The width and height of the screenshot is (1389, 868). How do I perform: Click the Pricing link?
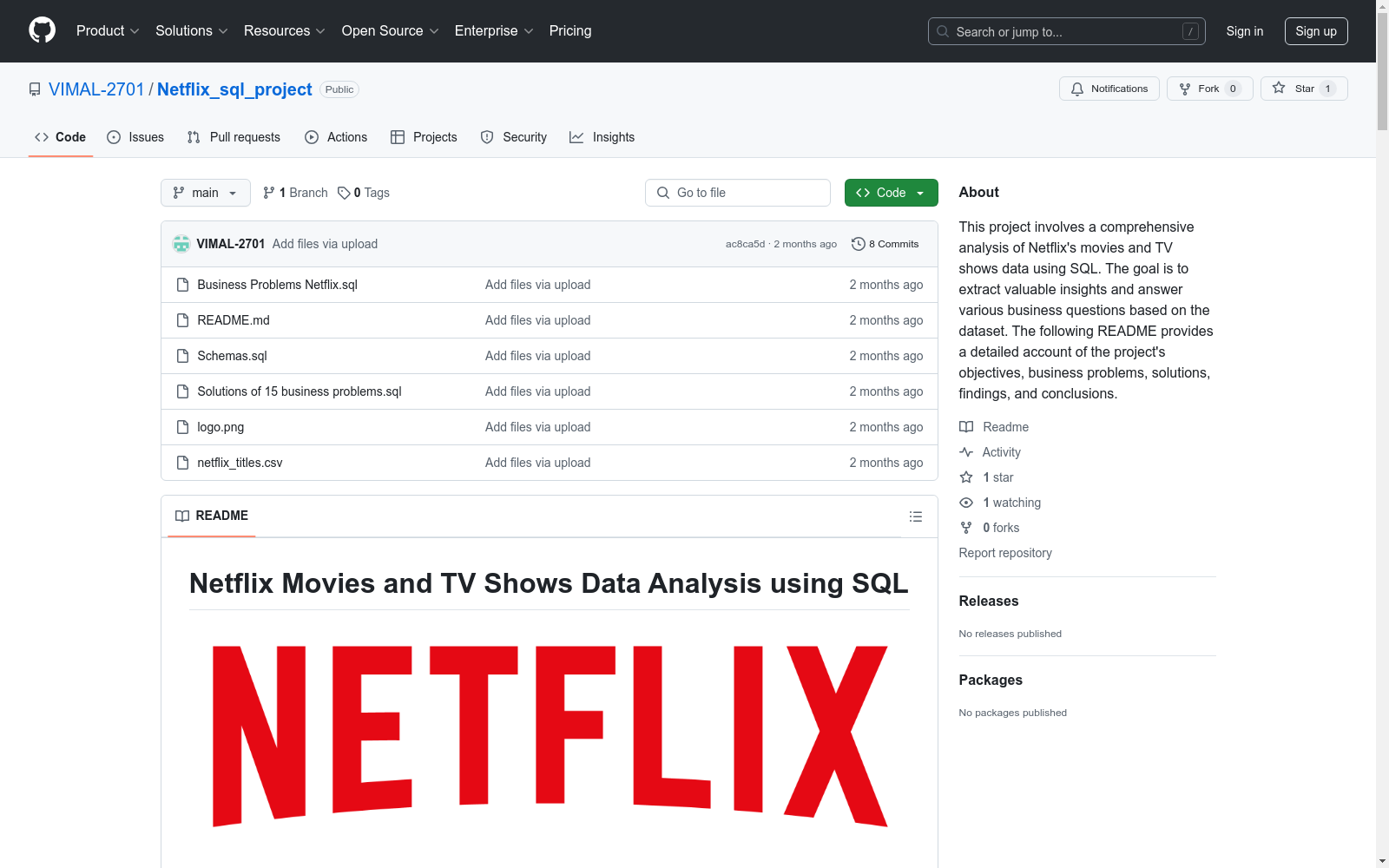tap(570, 31)
